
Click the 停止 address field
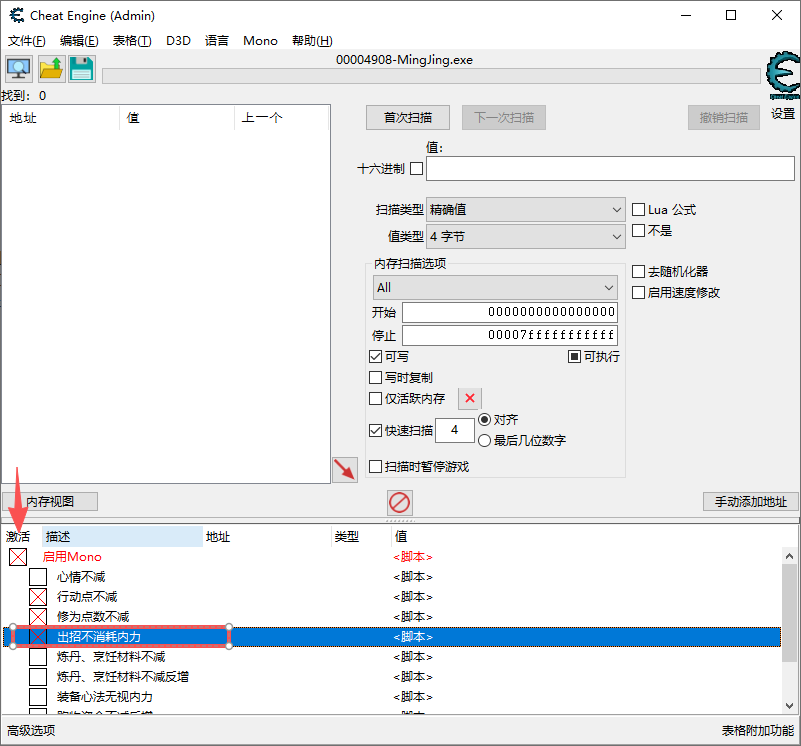point(510,335)
